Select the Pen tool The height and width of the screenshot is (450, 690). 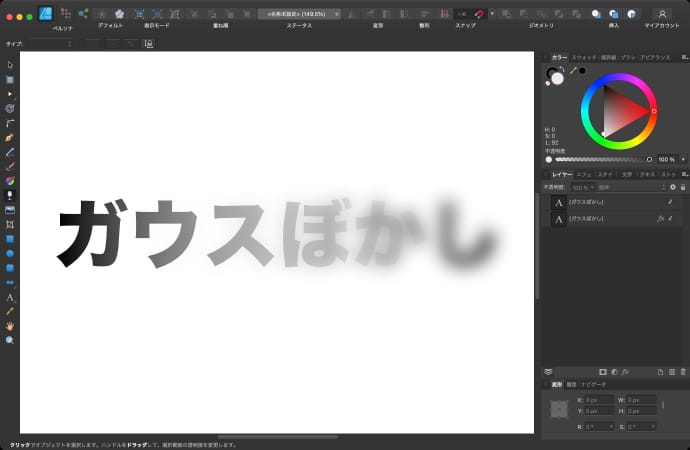click(x=10, y=136)
